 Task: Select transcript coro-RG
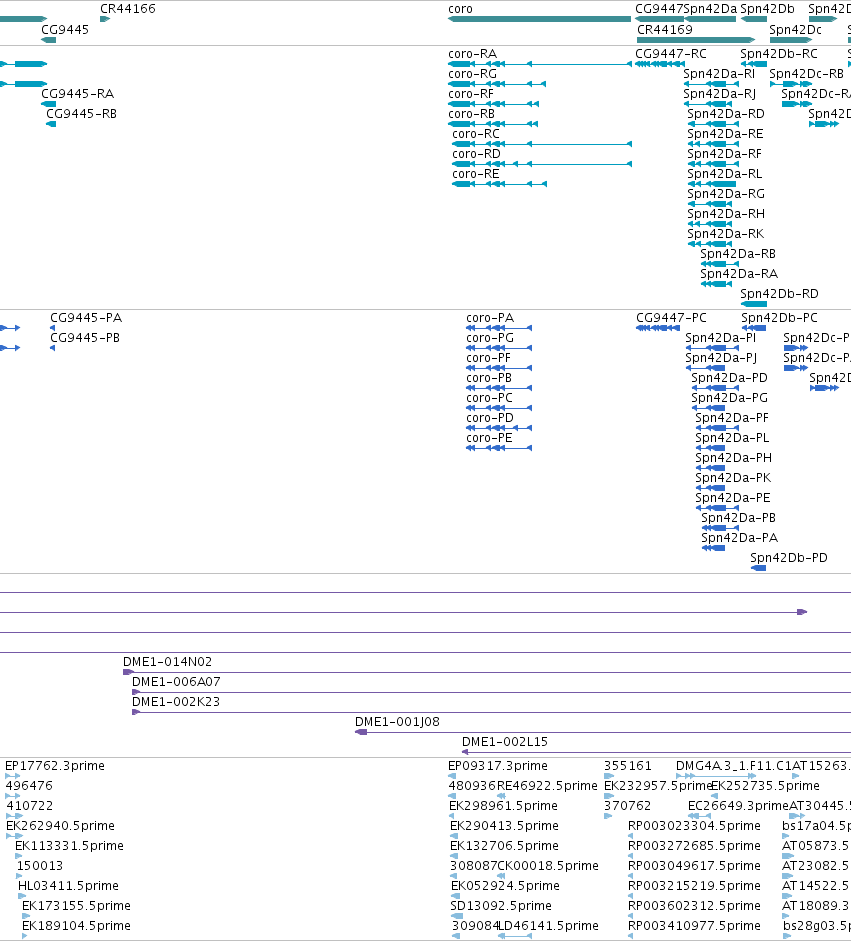click(x=472, y=73)
